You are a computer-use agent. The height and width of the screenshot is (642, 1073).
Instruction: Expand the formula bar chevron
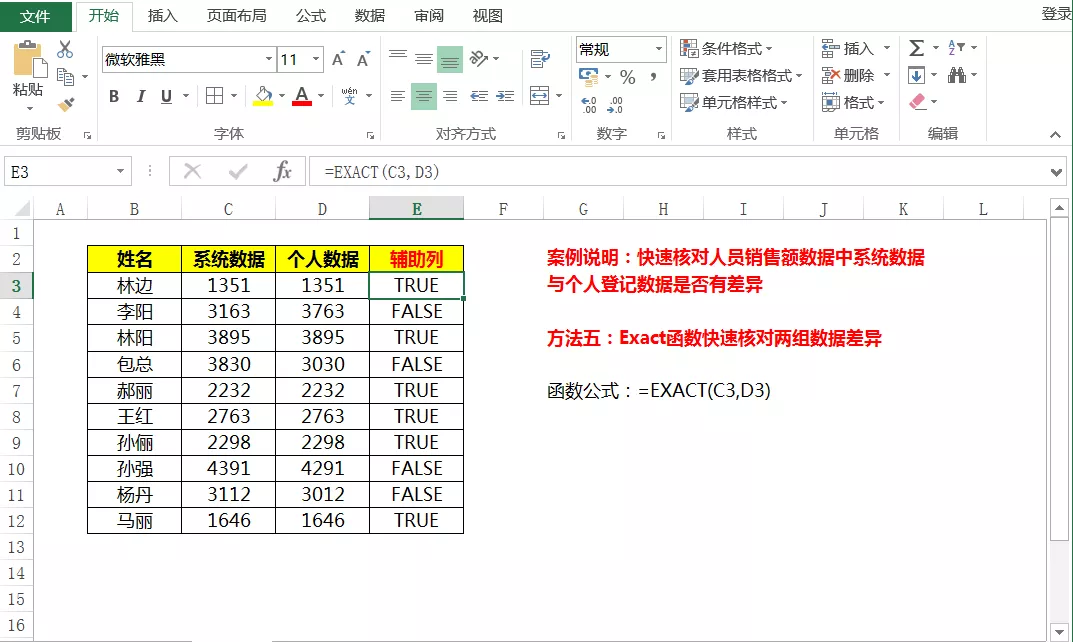(x=1057, y=172)
